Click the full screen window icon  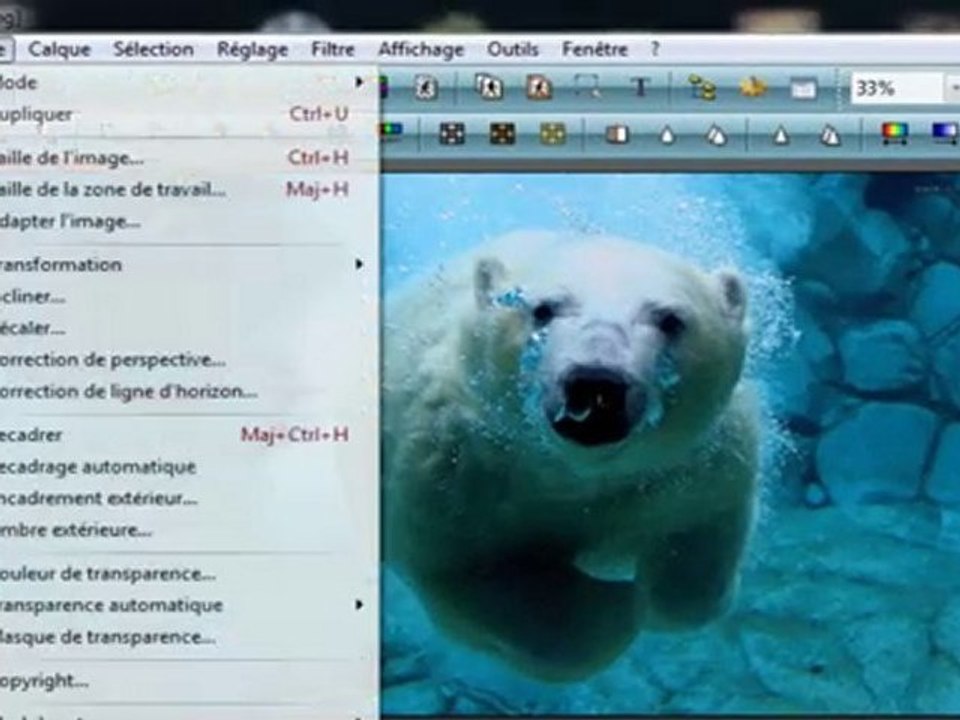coord(803,89)
